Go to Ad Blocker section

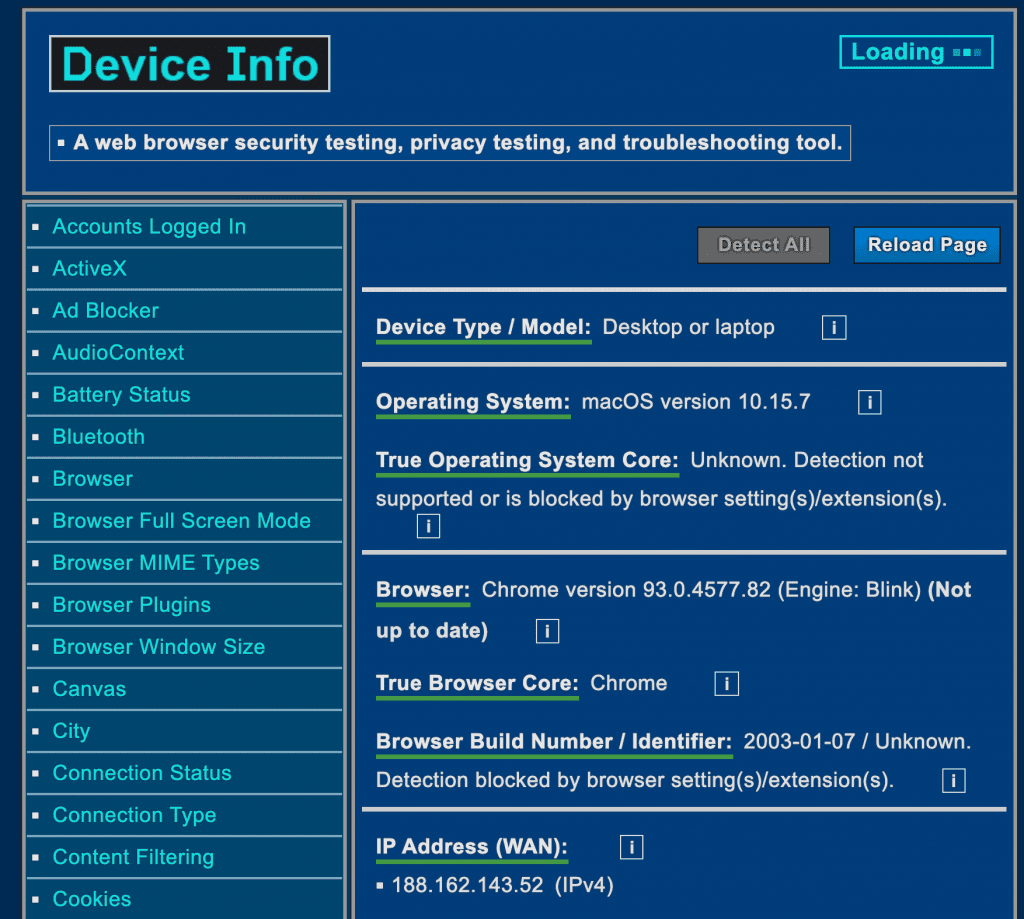pyautogui.click(x=105, y=310)
